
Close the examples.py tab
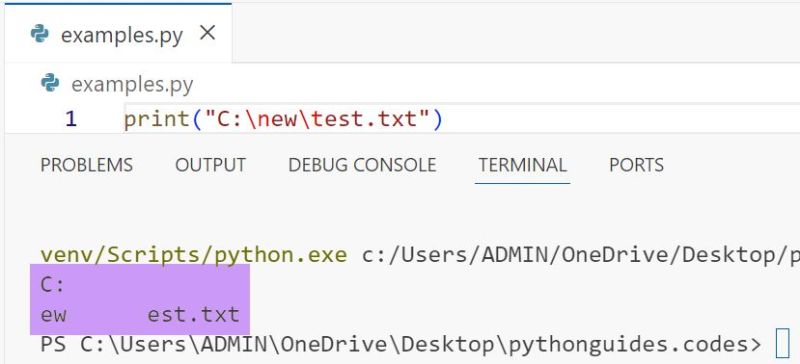tap(207, 34)
